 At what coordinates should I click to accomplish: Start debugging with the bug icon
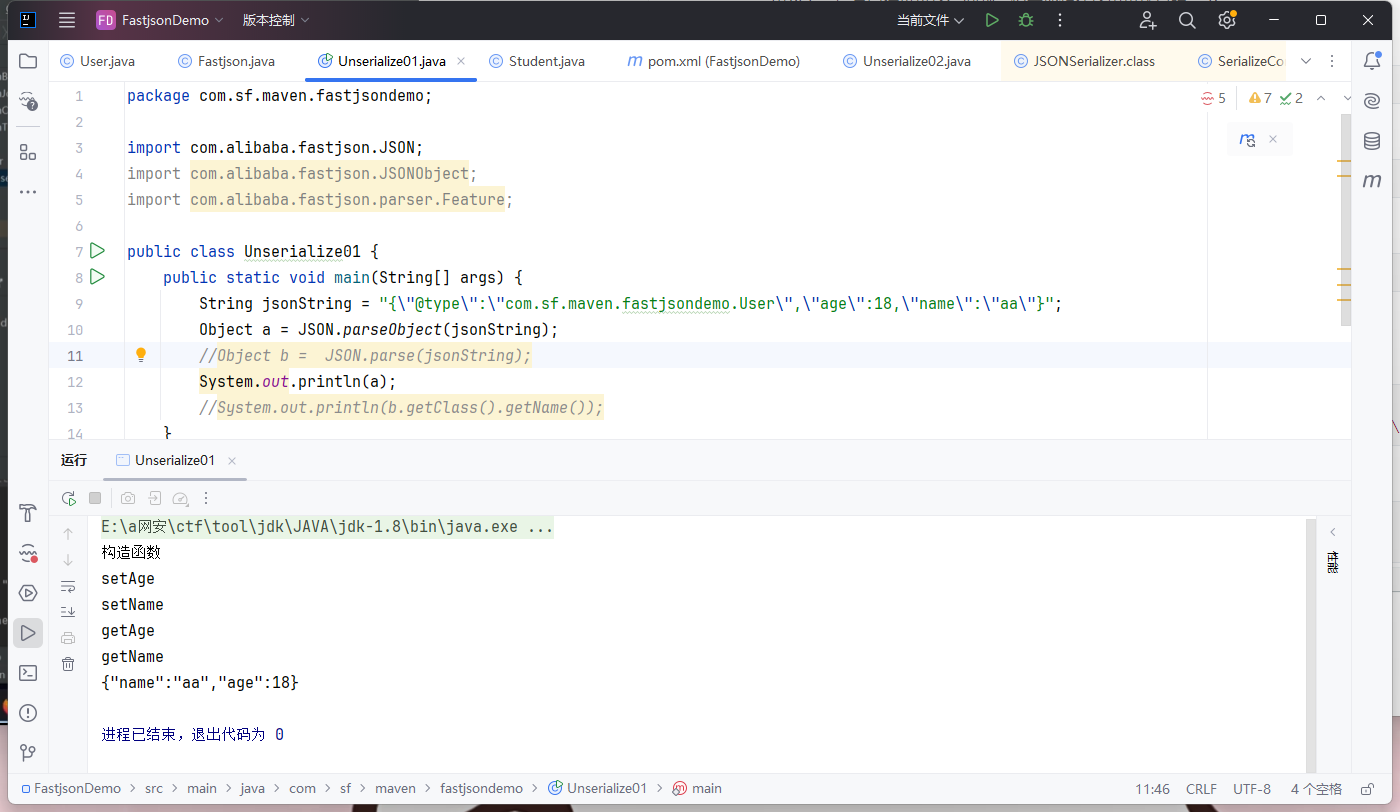point(1025,20)
